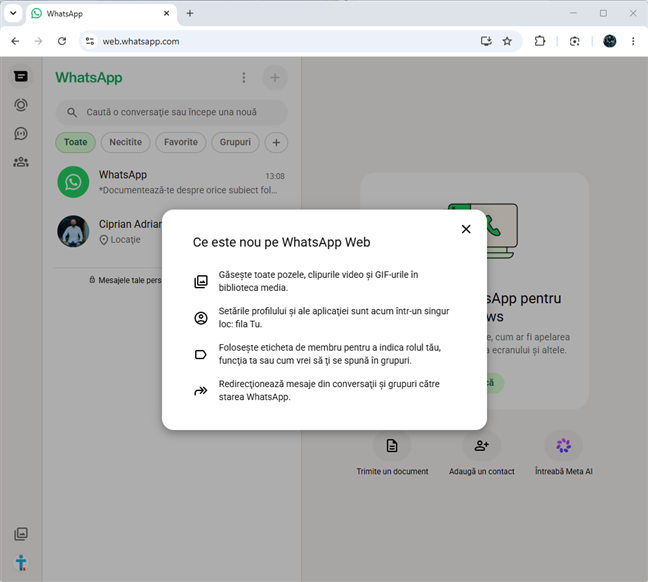Open the Chrome profile avatar
Viewport: 648px width, 582px height.
tap(610, 41)
